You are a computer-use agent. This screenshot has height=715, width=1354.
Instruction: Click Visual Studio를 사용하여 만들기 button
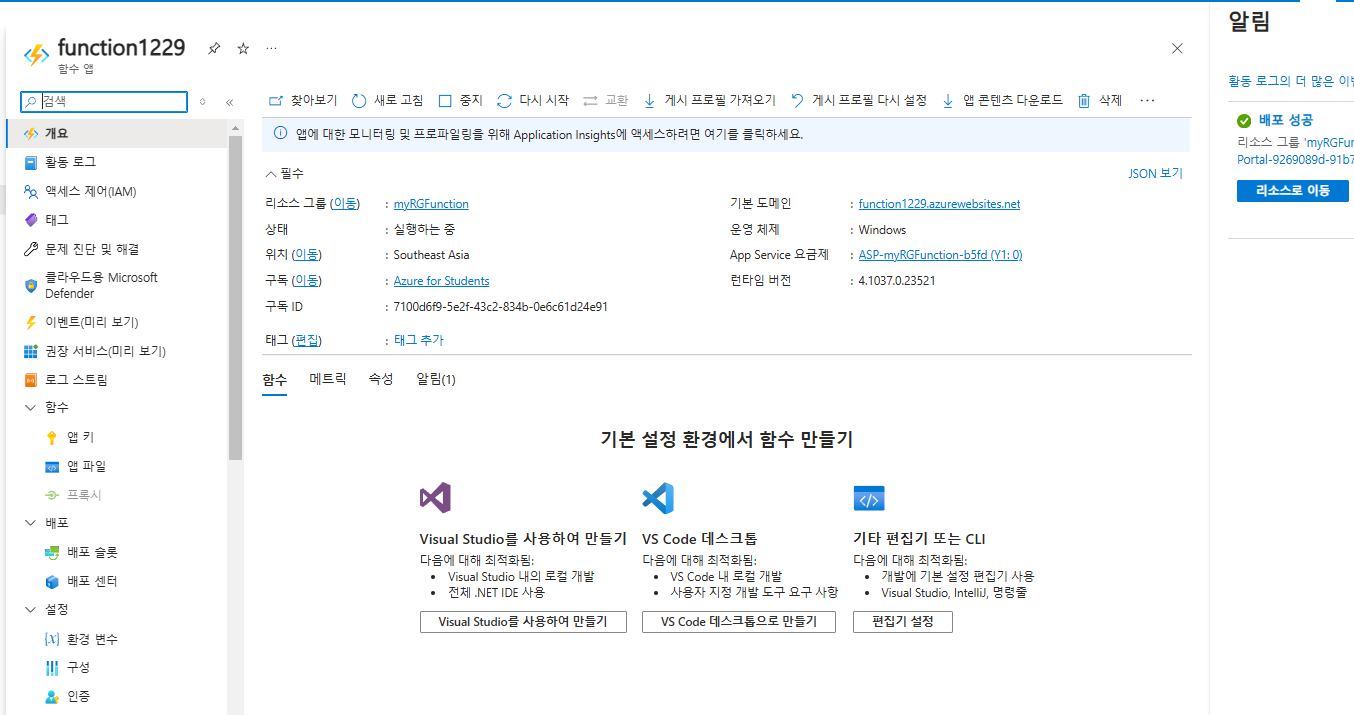pos(523,622)
